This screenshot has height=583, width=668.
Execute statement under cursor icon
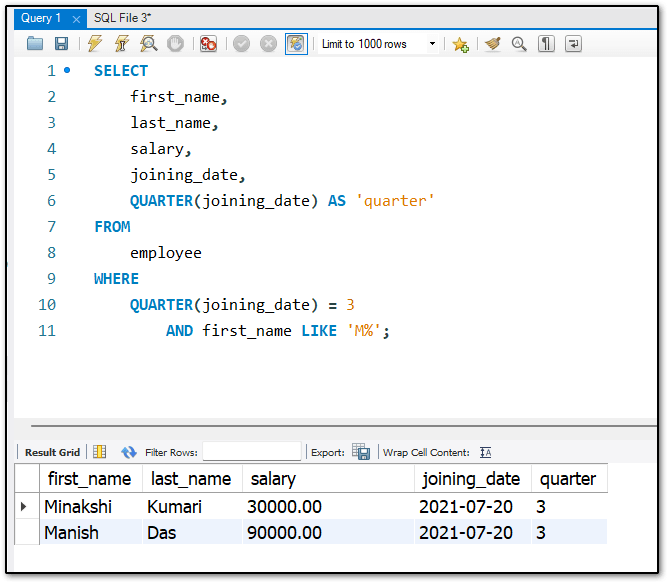pos(122,43)
